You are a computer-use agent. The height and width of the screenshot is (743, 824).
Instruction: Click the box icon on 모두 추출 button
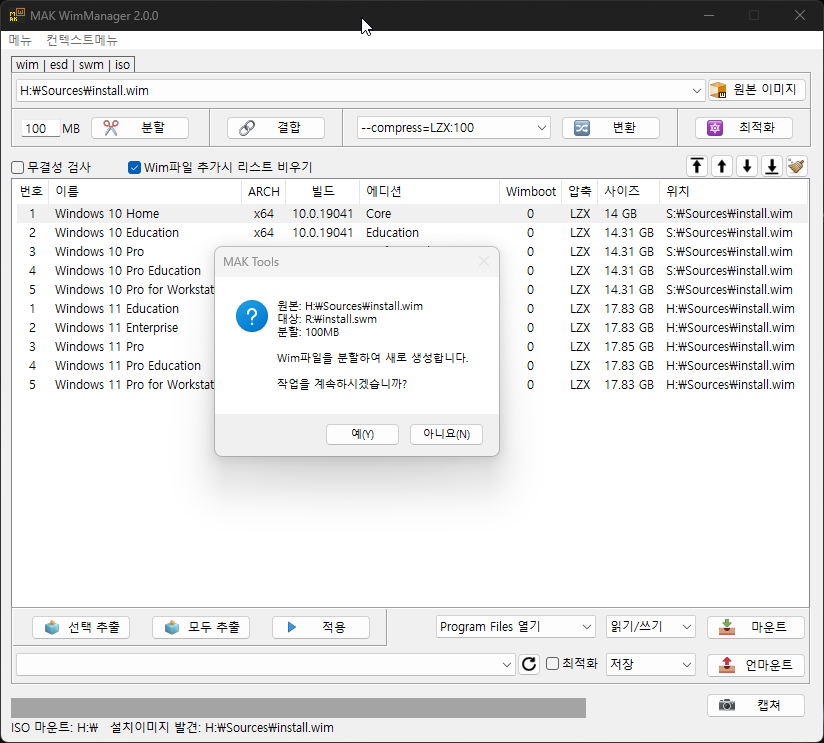[172, 627]
